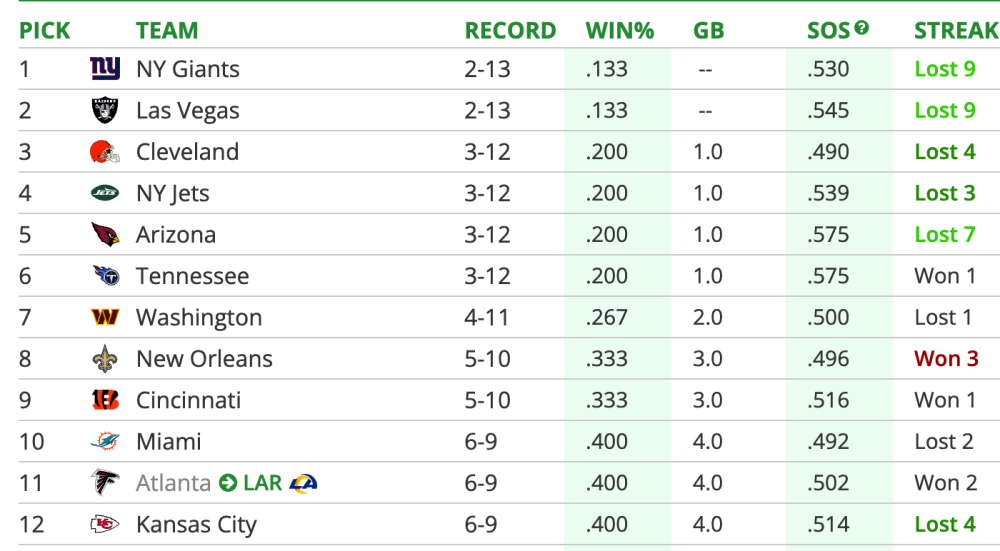Screen dimensions: 1000x551
Task: Open the Kansas City team link
Action: point(196,525)
